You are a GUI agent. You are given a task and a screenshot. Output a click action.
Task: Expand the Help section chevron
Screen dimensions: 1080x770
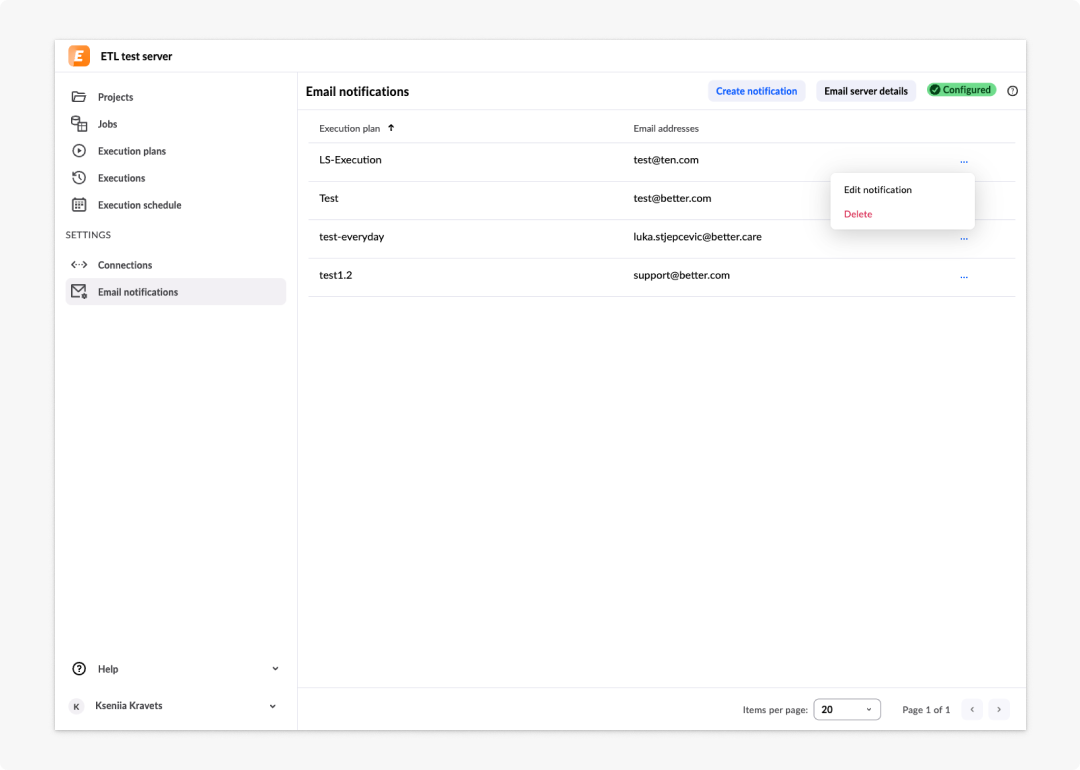pos(275,669)
